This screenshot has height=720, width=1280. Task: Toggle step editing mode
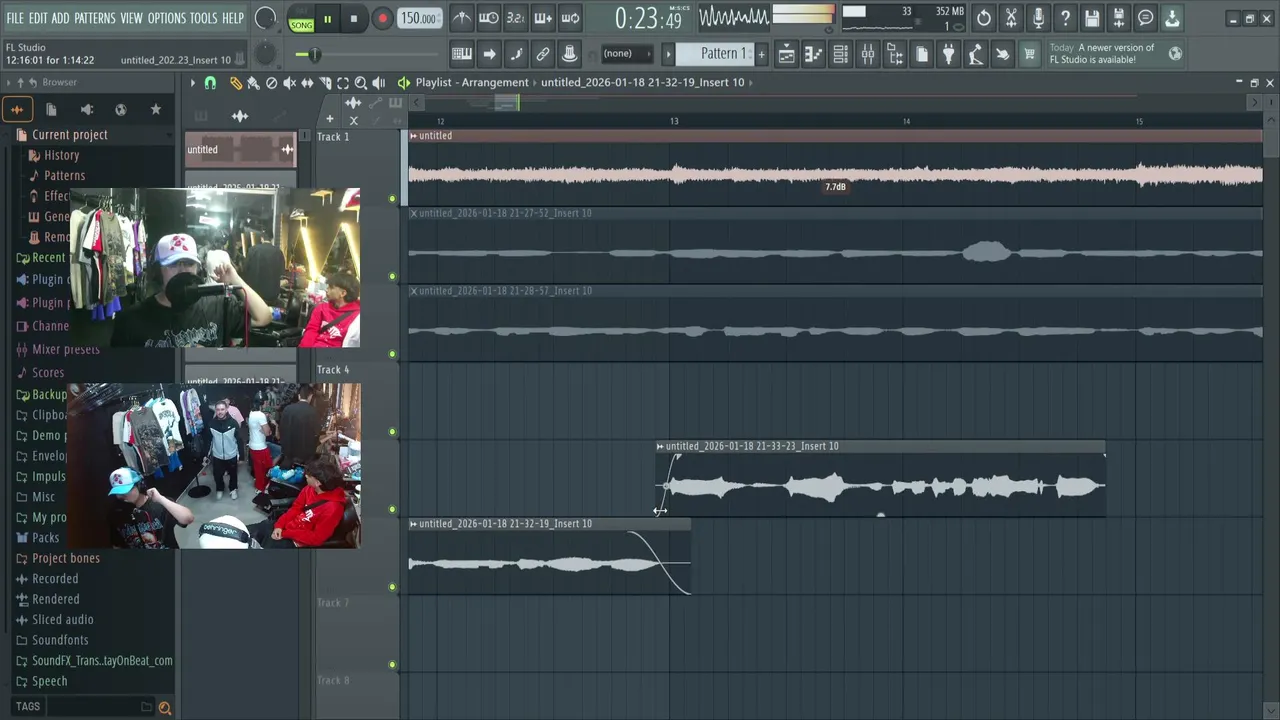tap(516, 54)
